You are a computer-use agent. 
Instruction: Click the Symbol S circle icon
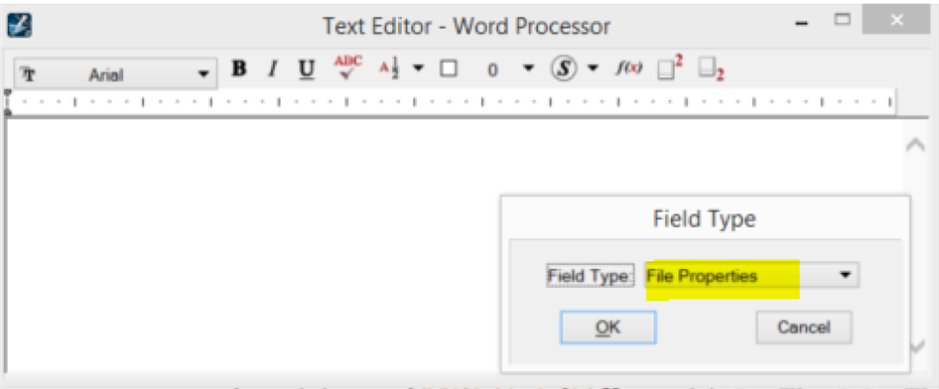(x=564, y=69)
